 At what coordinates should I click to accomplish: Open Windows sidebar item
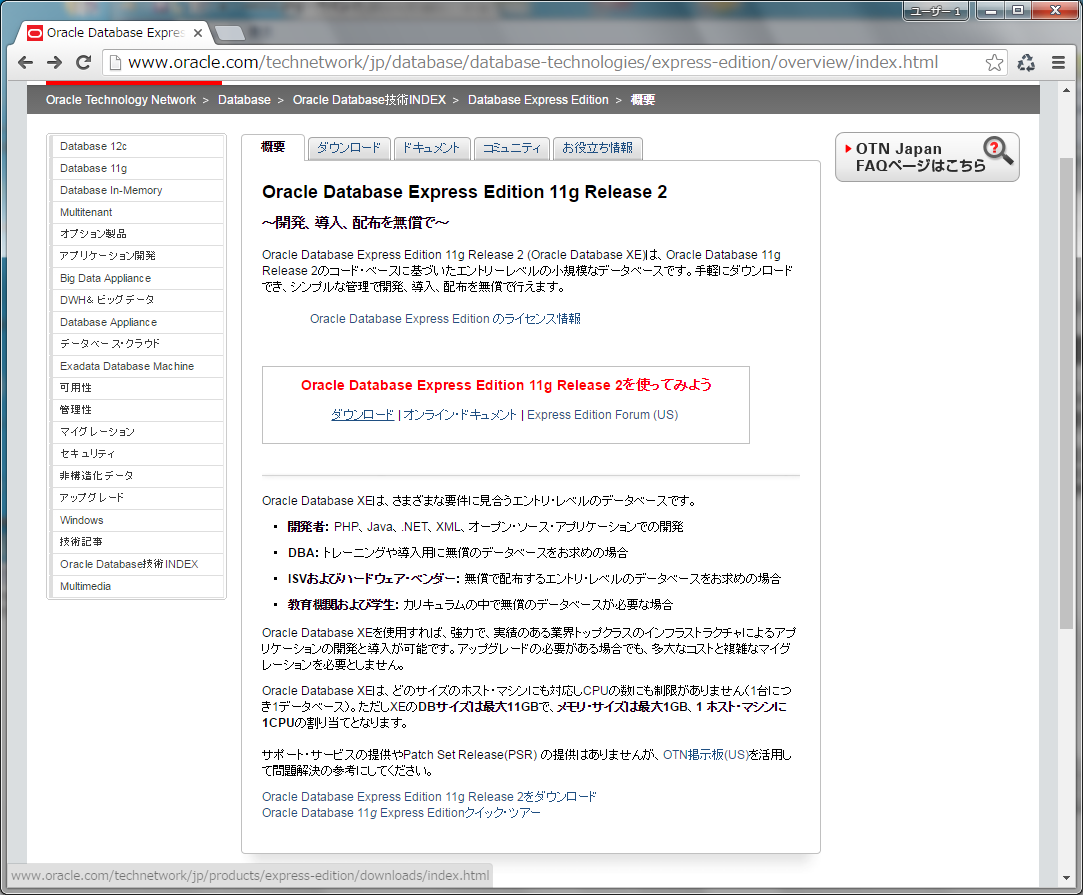pos(138,520)
